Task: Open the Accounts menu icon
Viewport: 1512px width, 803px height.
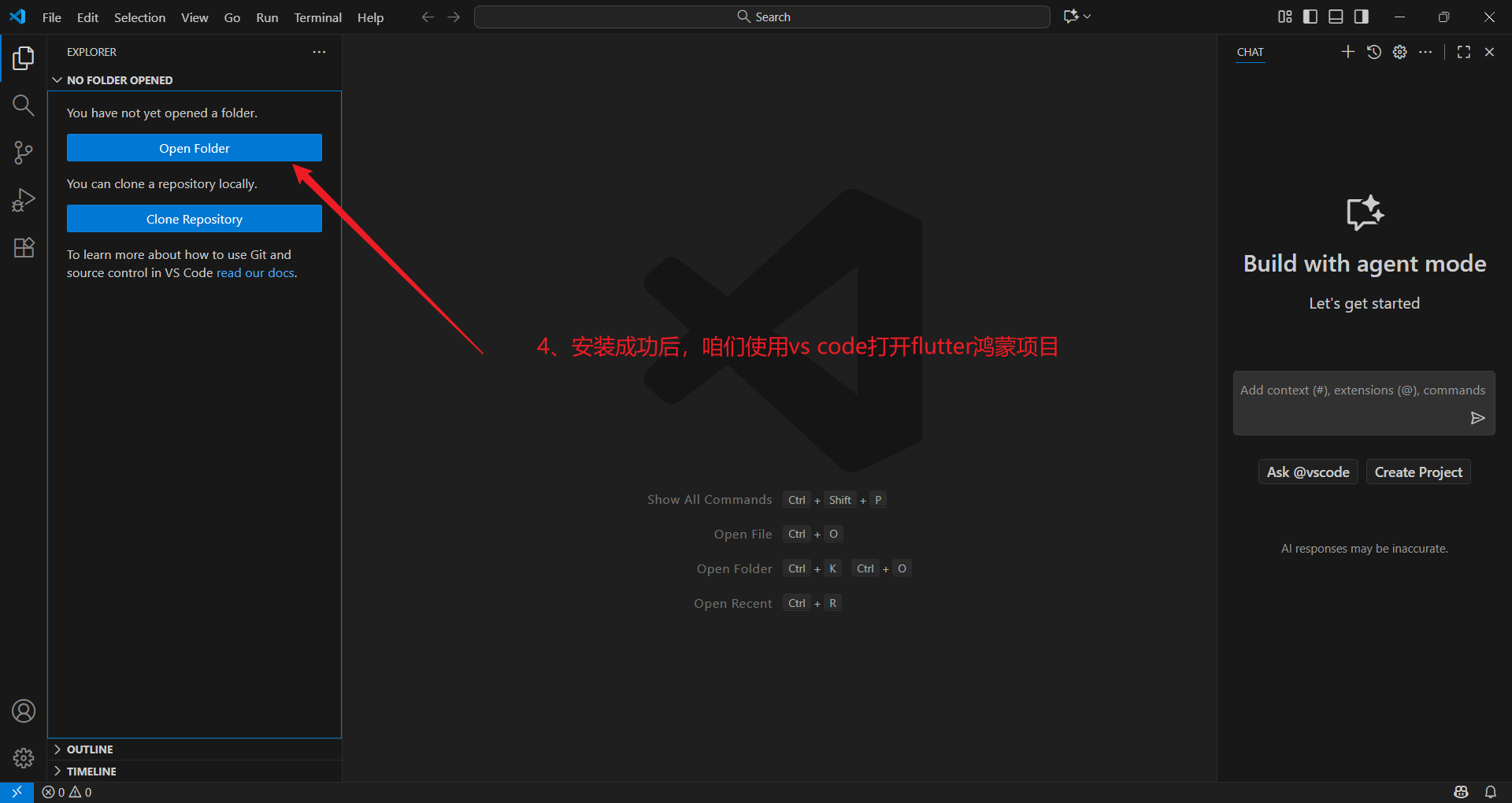Action: point(24,711)
